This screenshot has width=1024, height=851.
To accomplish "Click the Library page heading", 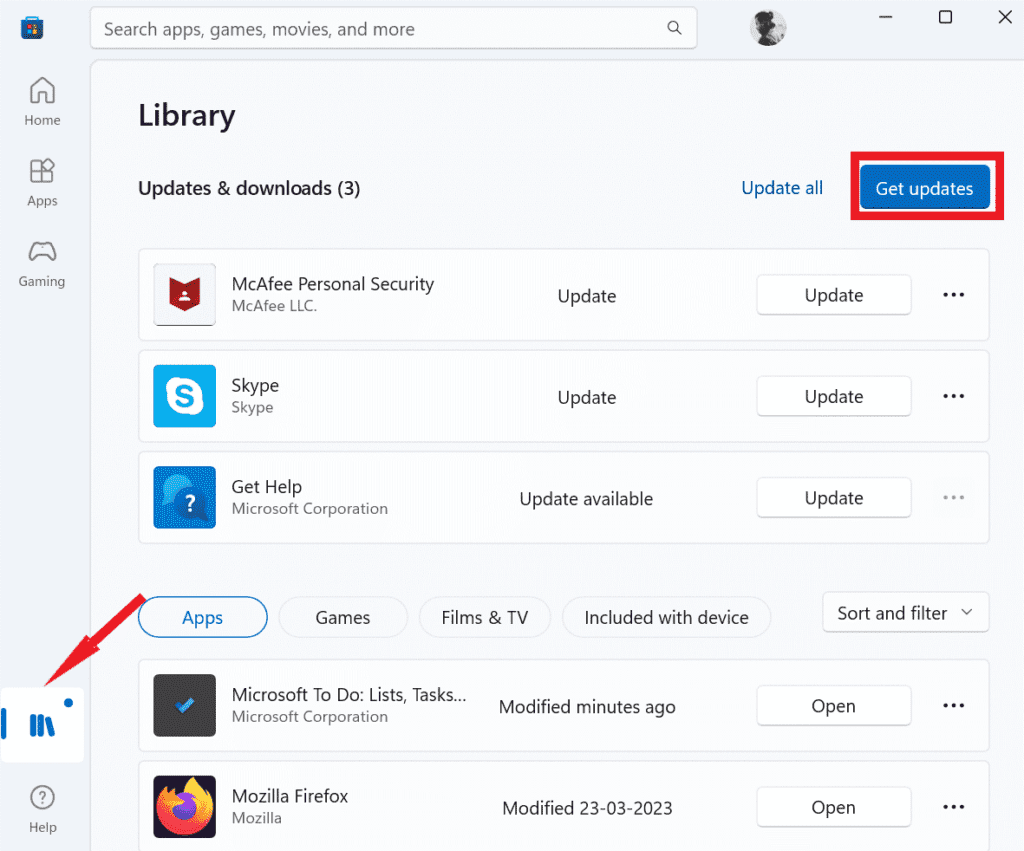I will pos(187,116).
